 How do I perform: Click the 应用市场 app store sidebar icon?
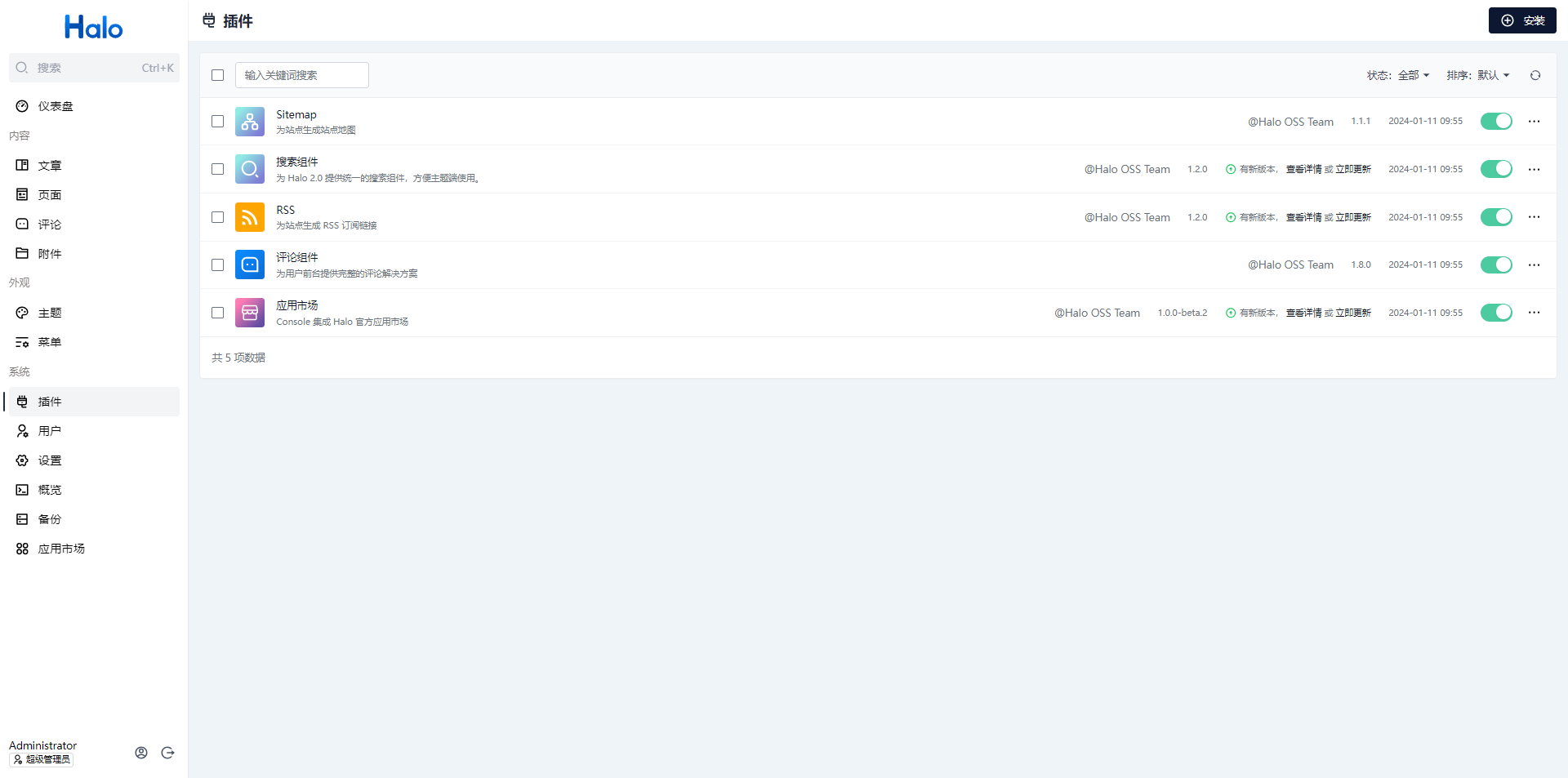point(22,549)
